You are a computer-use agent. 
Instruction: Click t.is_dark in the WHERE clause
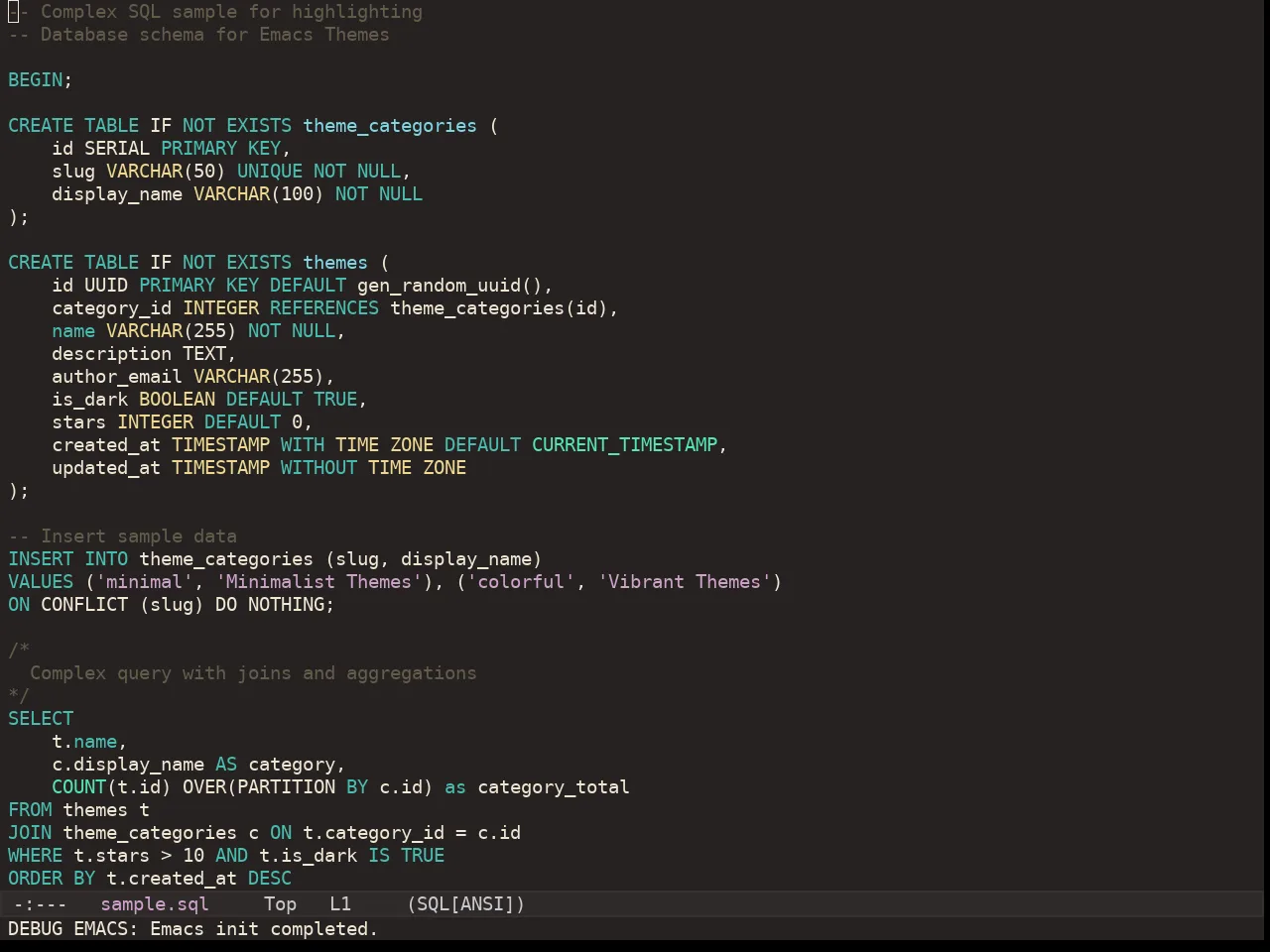[308, 856]
